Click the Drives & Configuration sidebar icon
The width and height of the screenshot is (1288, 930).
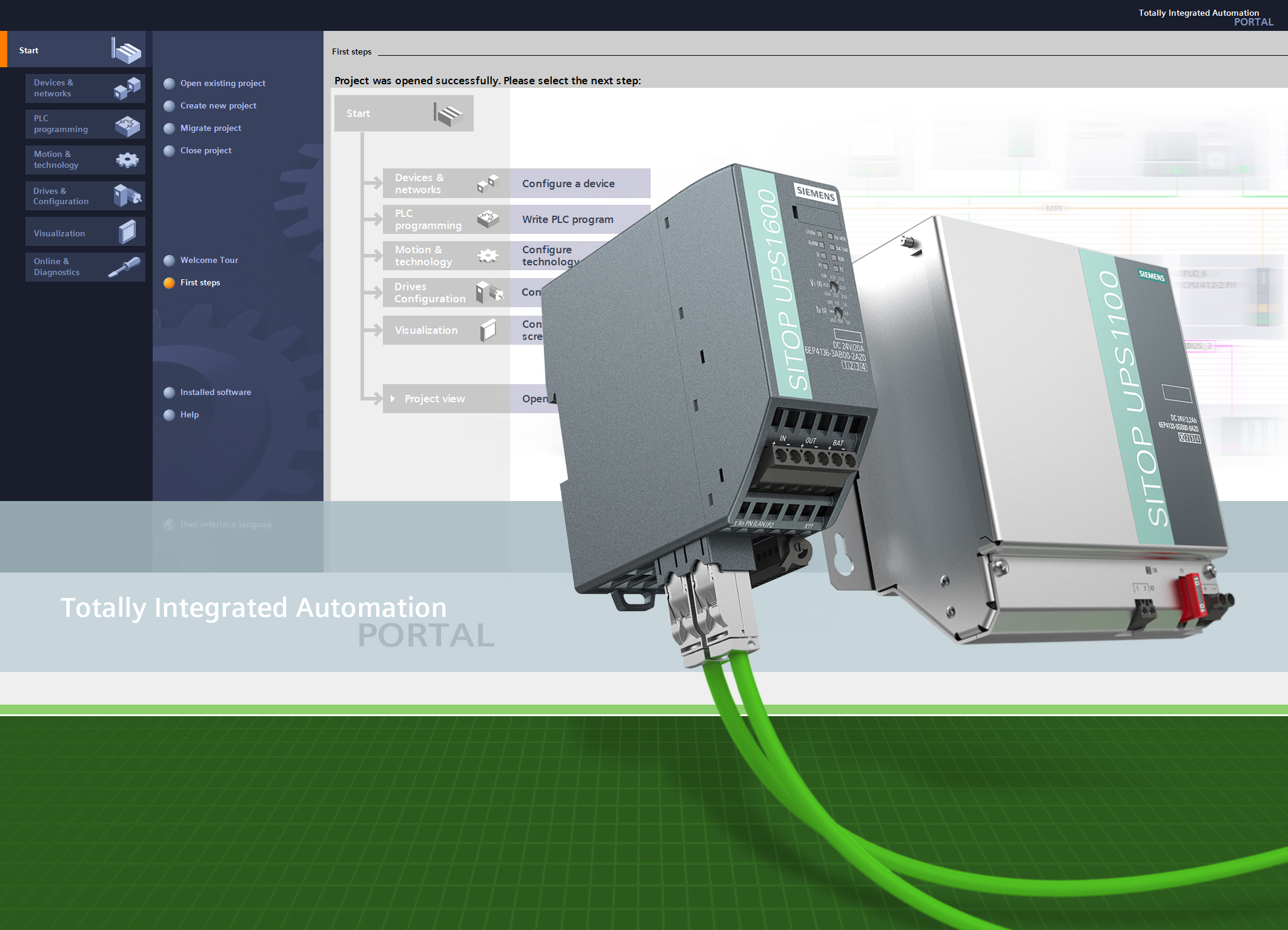tap(127, 196)
